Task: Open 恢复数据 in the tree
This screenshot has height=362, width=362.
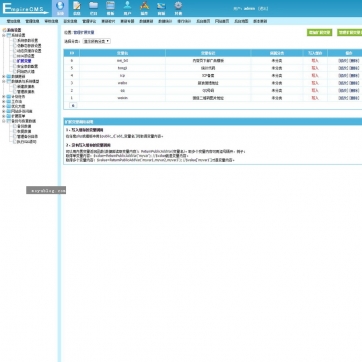Action: coord(24,131)
